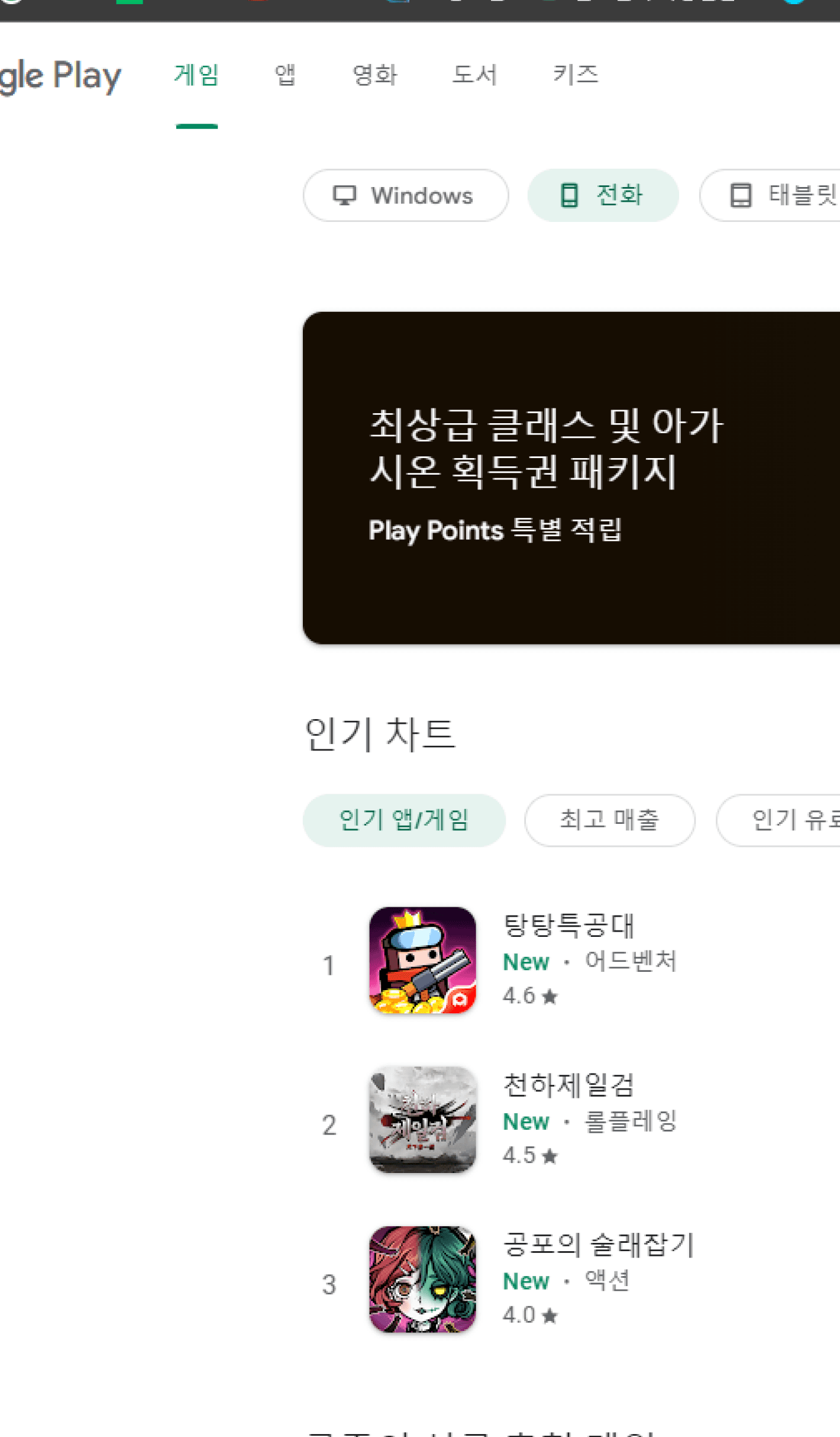Select the 태블릿 device filter
Screen dimensions: 840x1437
click(770, 195)
